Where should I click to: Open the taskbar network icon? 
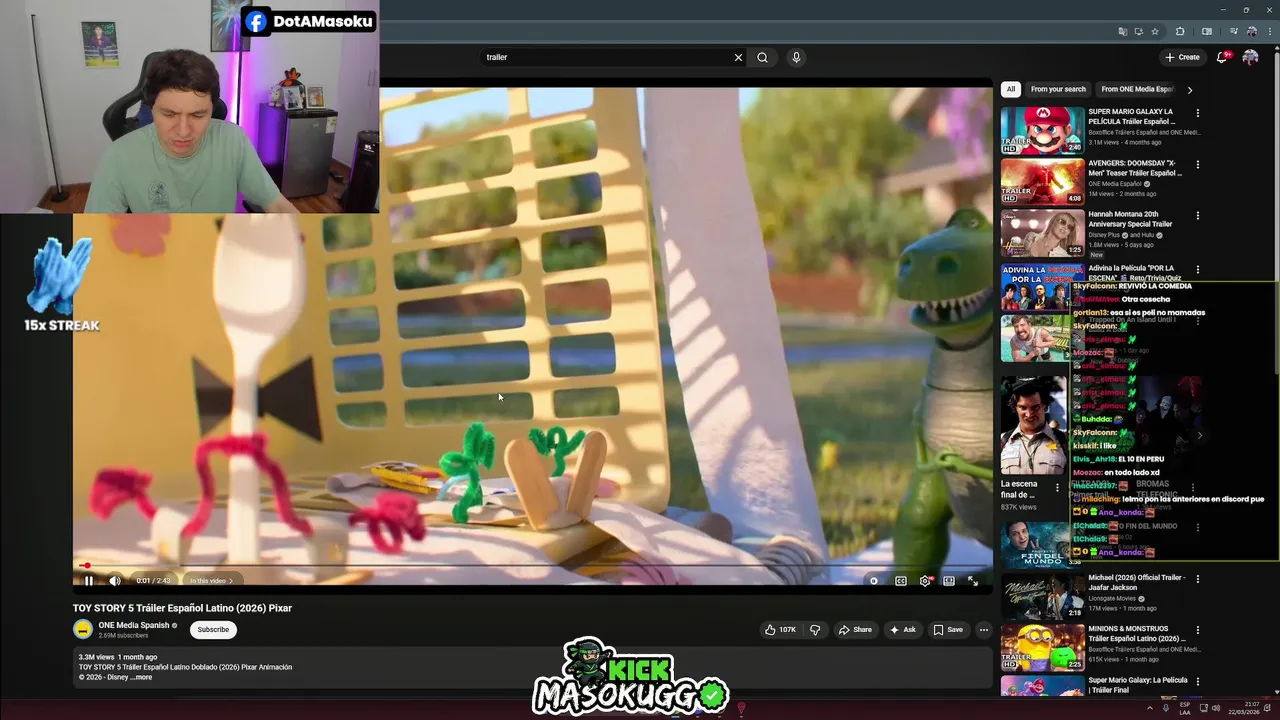pyautogui.click(x=1202, y=708)
